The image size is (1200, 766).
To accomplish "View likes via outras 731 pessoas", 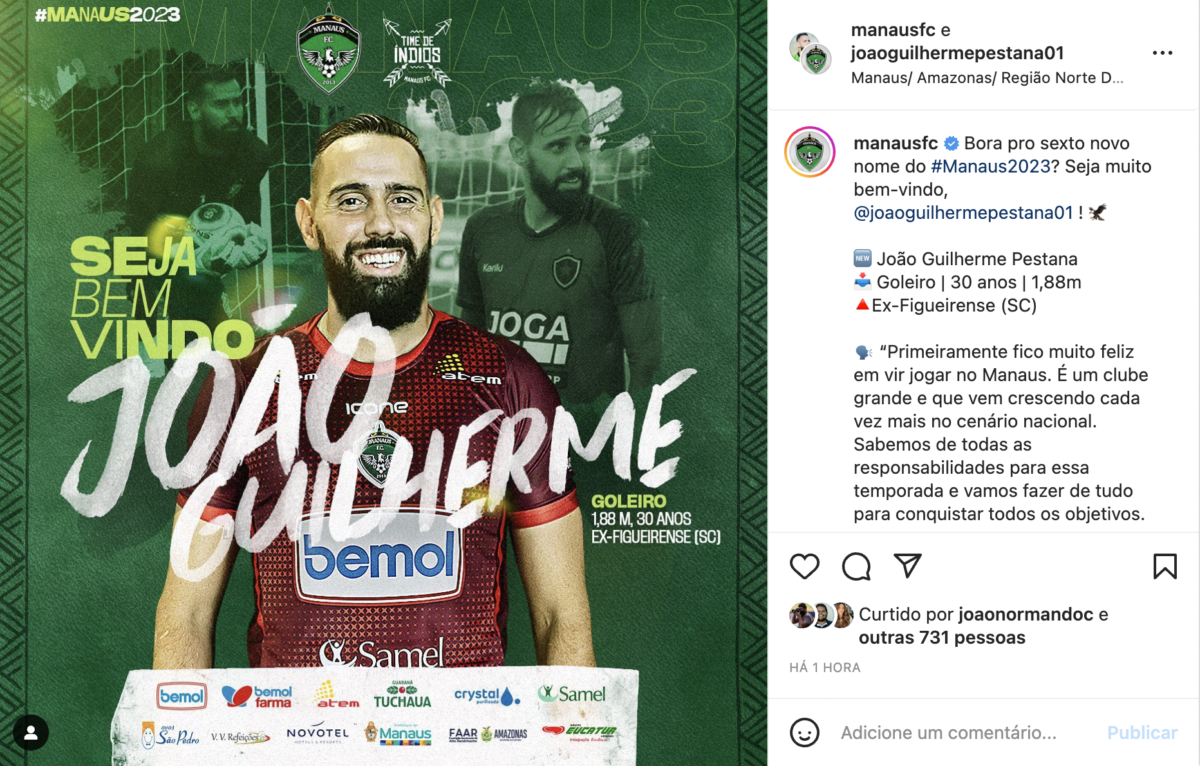I will click(942, 637).
